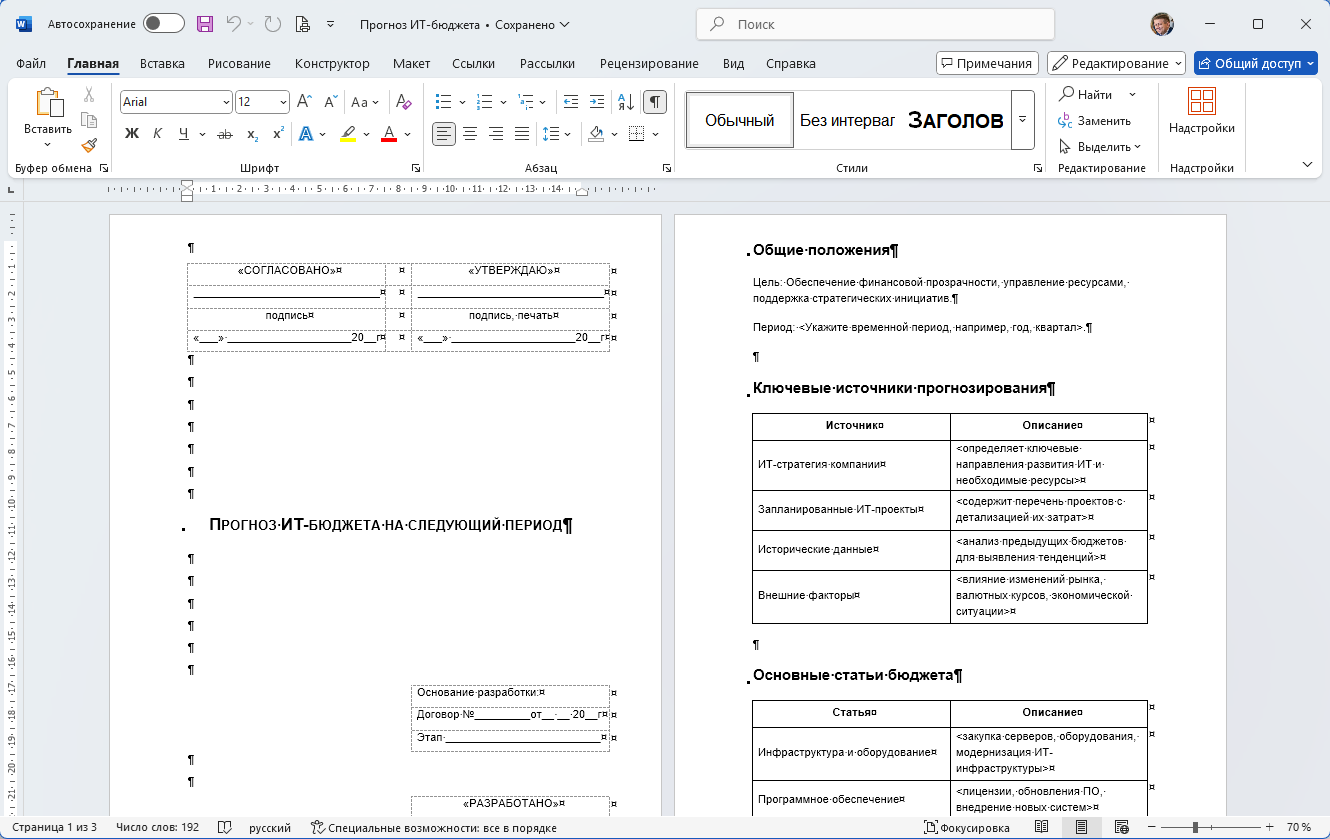The image size is (1330, 839).
Task: Click the Примечания button
Action: [987, 63]
